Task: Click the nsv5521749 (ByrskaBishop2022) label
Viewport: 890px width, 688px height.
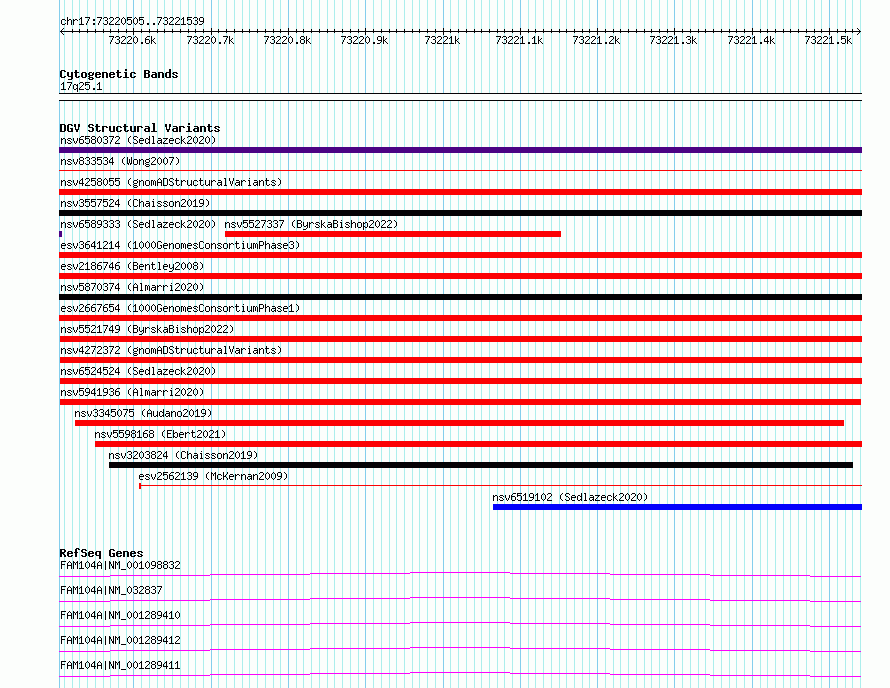Action: (x=147, y=329)
